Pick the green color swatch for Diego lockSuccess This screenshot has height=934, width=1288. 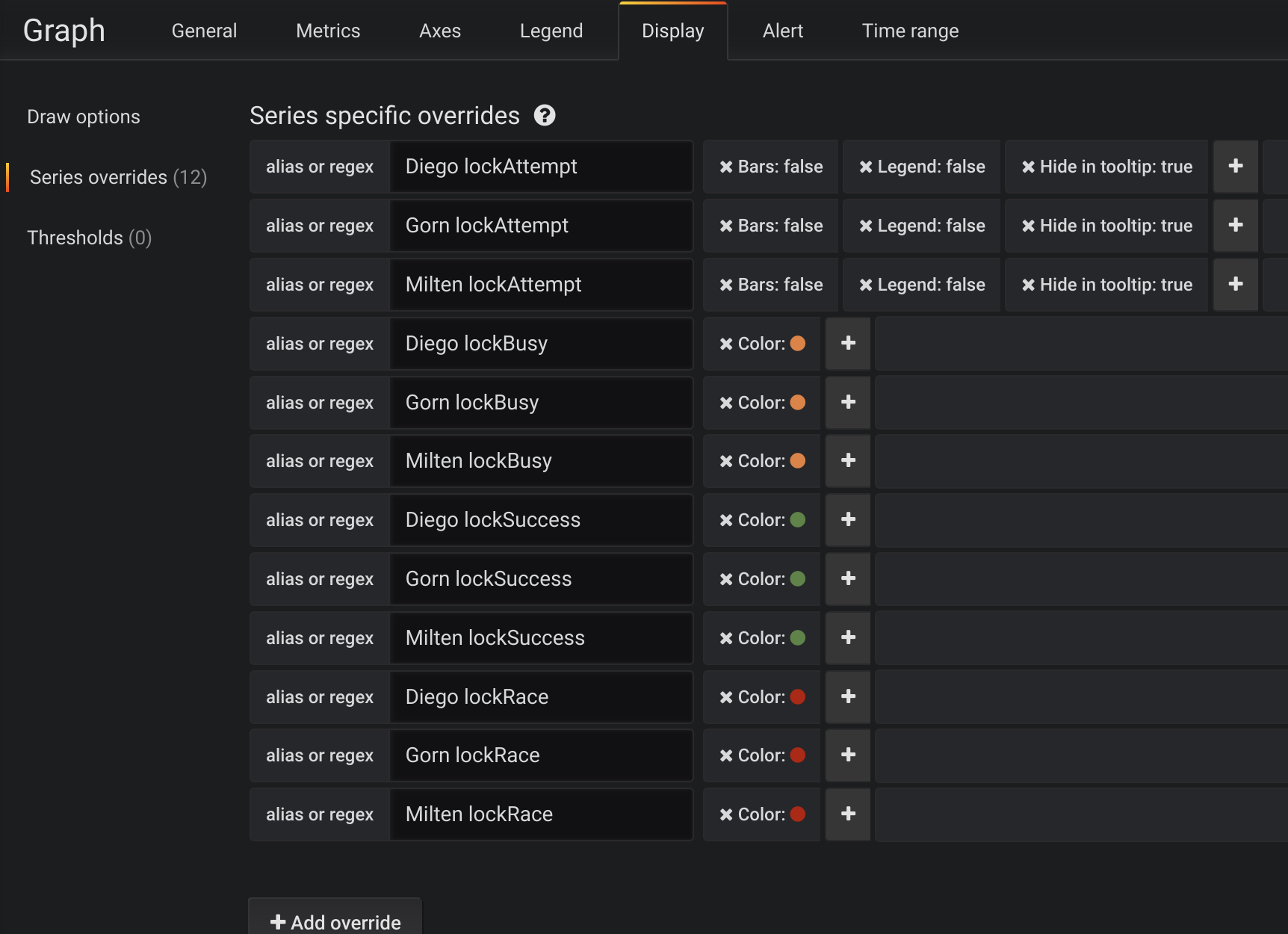click(x=798, y=520)
